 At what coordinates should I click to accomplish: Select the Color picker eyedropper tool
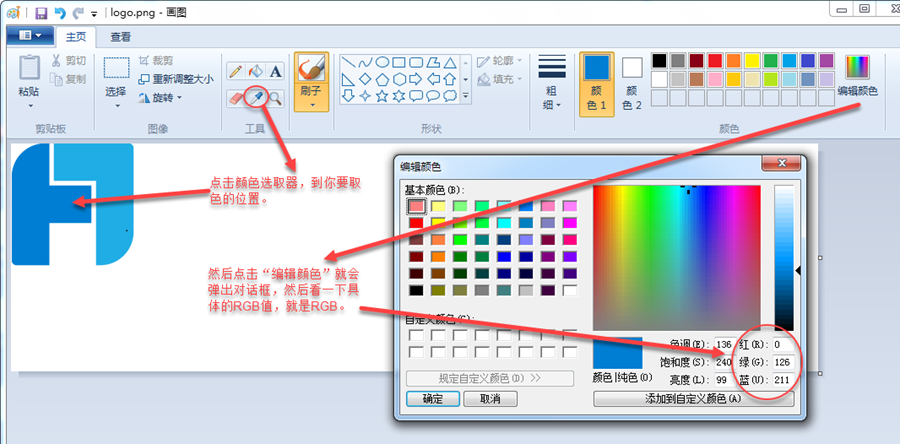(255, 98)
